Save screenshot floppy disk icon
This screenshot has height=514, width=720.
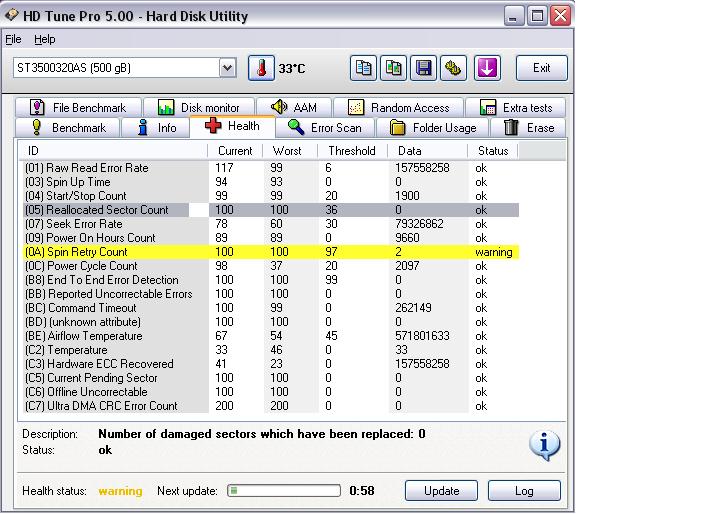423,68
